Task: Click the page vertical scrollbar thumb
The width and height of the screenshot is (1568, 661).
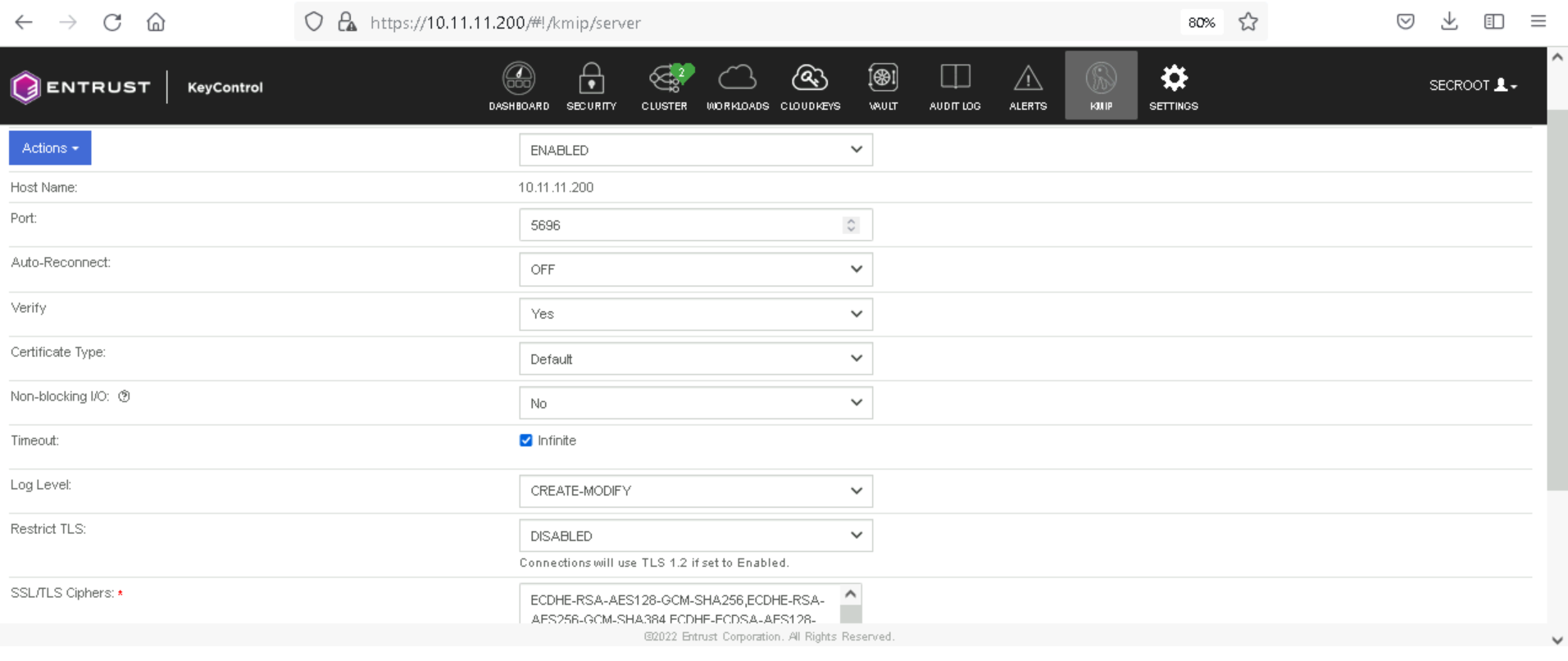Action: point(1557,300)
